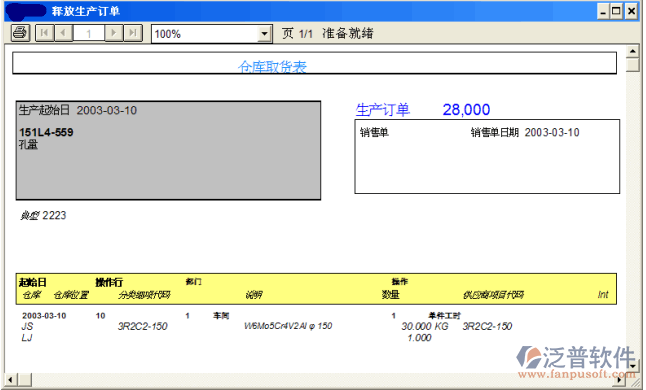Viewport: 646px width, 390px height.
Task: Click the 30.000 KG quantity value
Action: (x=425, y=326)
